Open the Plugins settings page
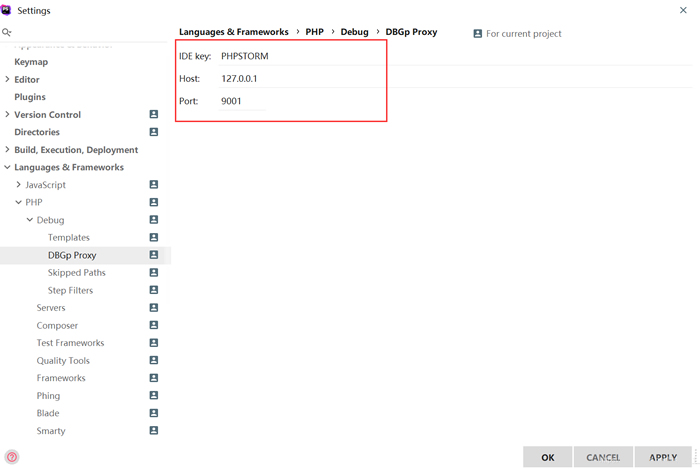This screenshot has width=700, height=469. click(x=30, y=97)
